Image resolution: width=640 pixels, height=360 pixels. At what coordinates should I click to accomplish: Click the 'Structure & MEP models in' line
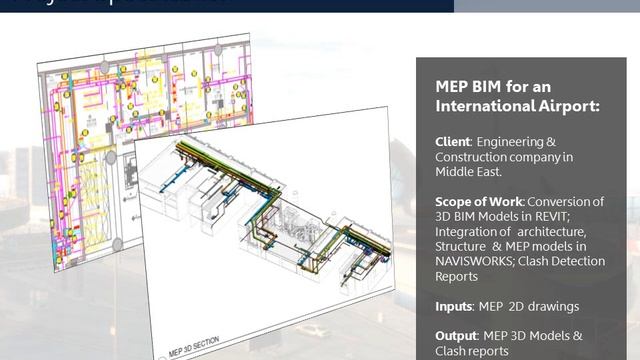[x=511, y=247]
